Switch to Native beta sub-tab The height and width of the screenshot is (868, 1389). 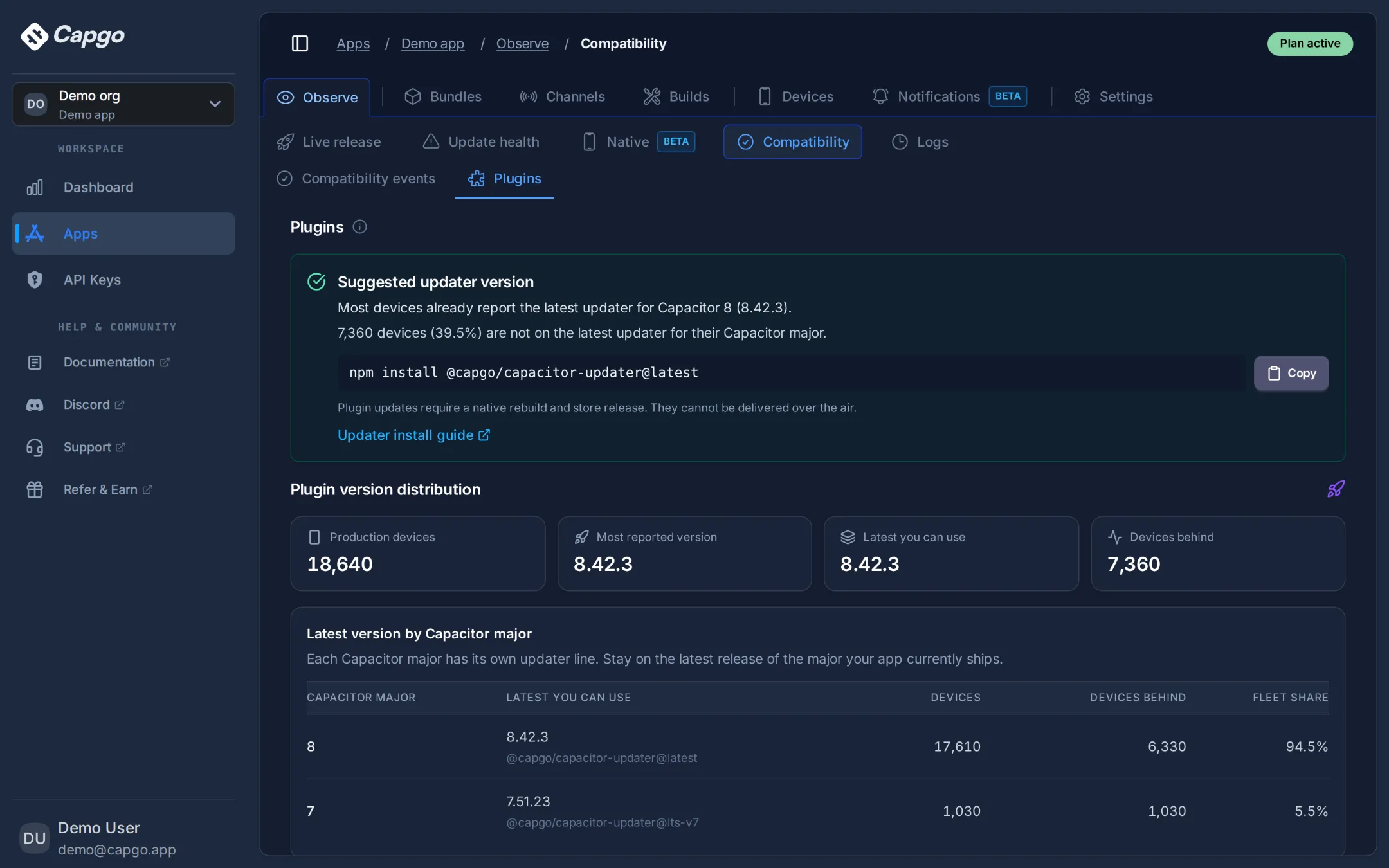638,141
